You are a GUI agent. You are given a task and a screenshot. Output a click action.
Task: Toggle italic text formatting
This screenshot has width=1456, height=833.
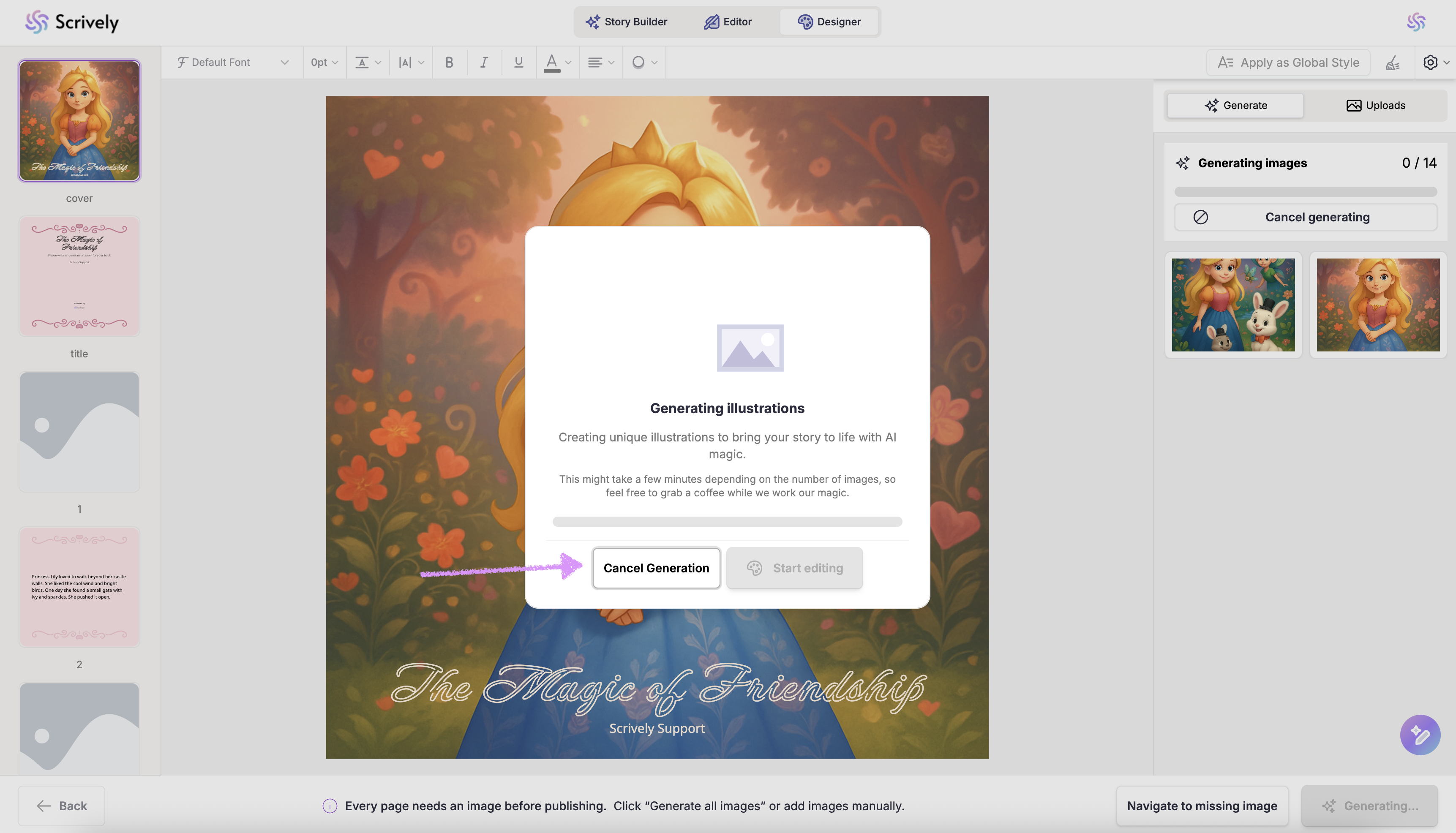coord(484,63)
